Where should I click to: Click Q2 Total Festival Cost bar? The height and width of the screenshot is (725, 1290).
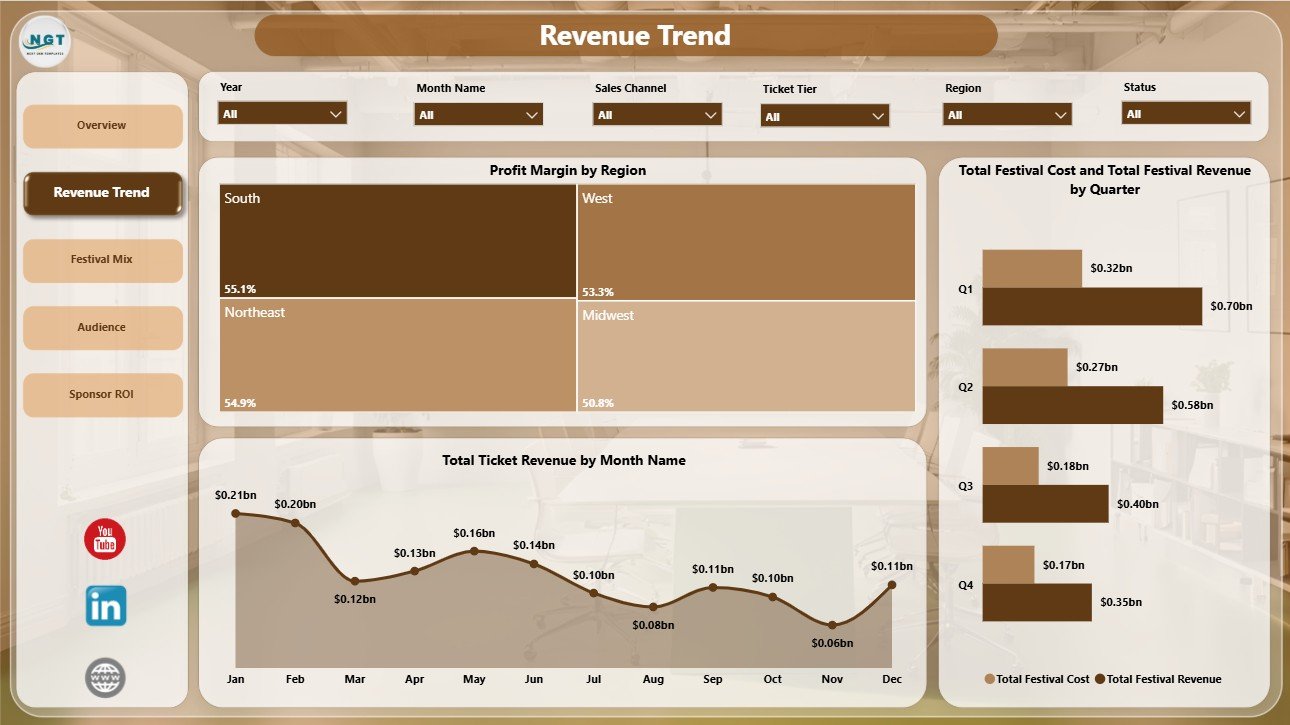coord(1025,367)
